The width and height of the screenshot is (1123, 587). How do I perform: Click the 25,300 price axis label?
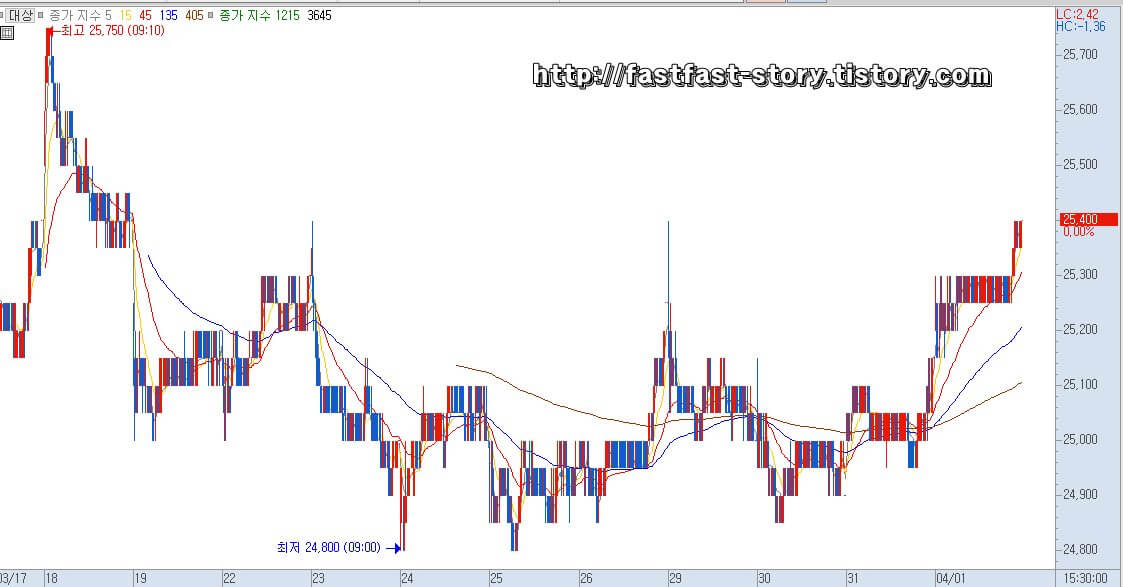click(x=1080, y=274)
